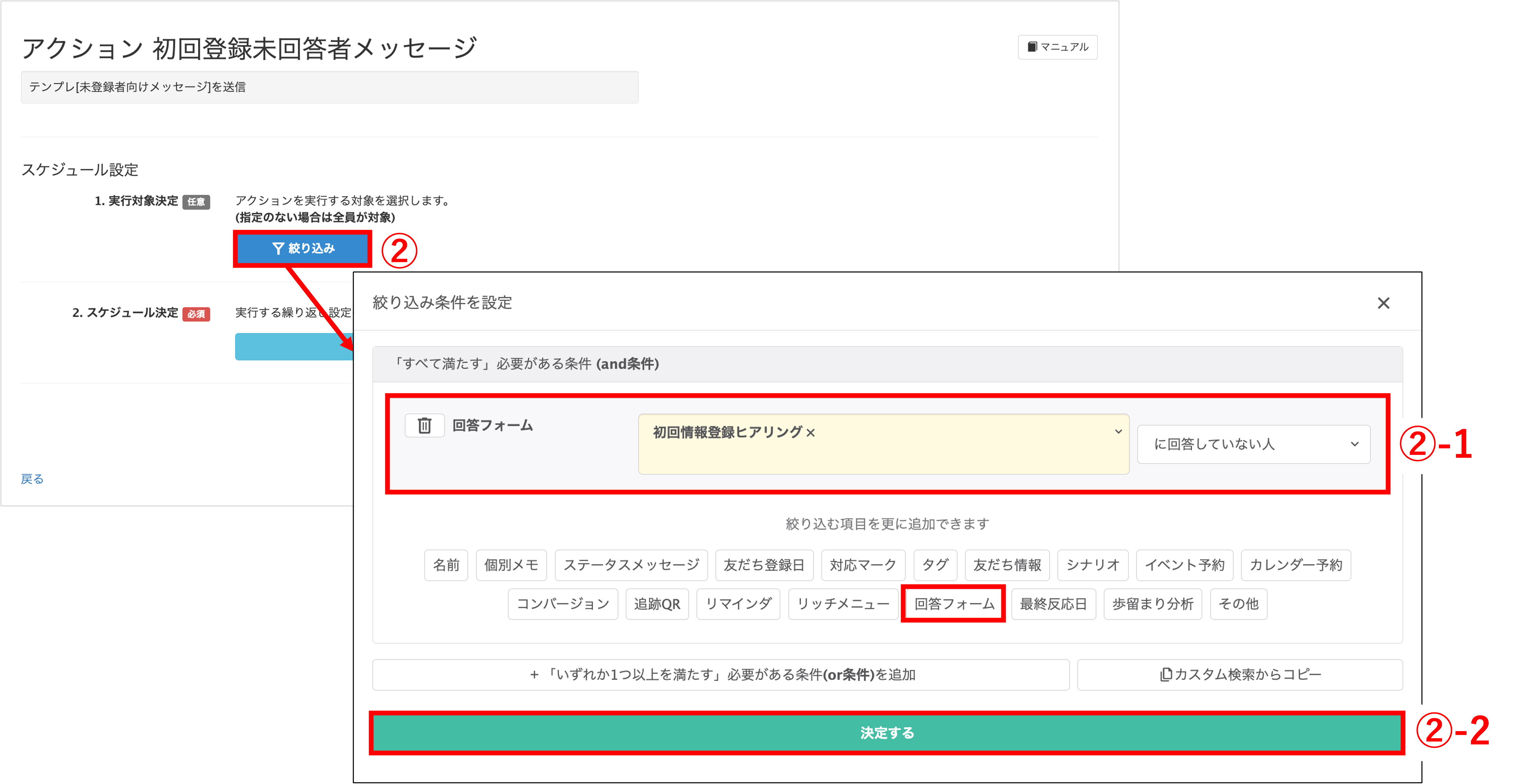Follow the 戻る link
The height and width of the screenshot is (784, 1514).
point(32,479)
